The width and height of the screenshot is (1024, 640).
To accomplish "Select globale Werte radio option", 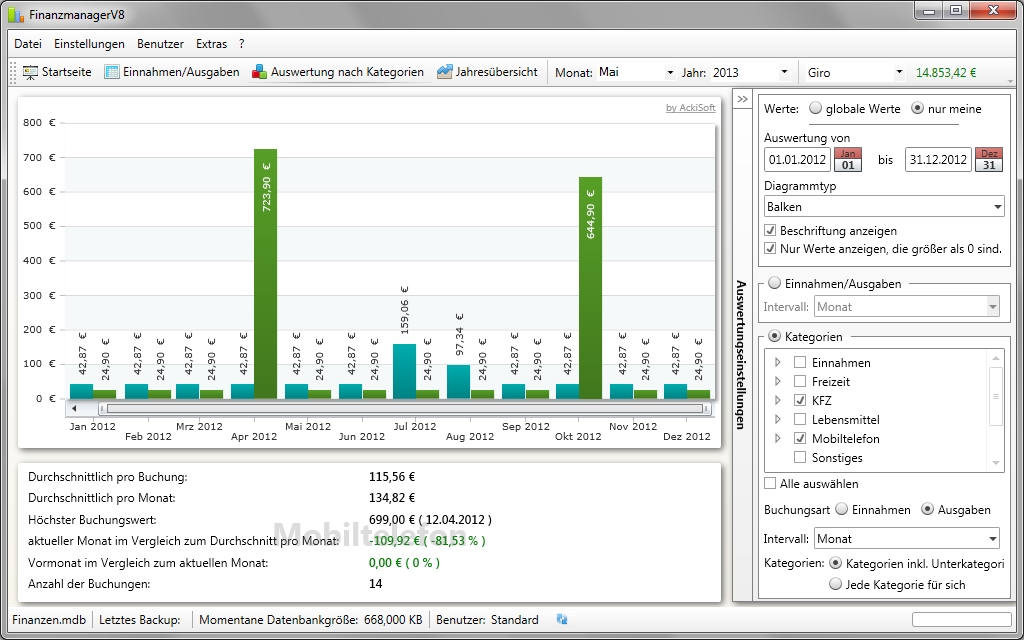I will 816,108.
